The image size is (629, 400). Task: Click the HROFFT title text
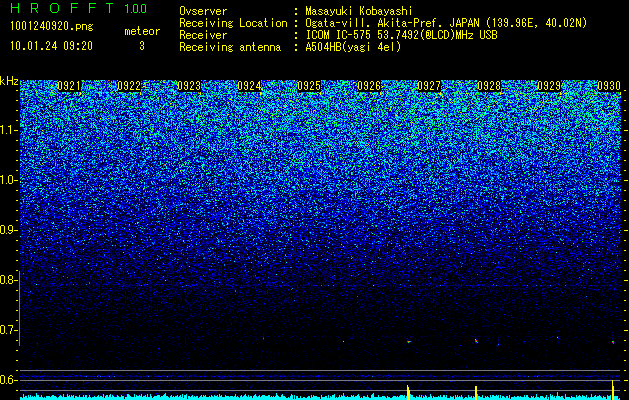[62, 8]
